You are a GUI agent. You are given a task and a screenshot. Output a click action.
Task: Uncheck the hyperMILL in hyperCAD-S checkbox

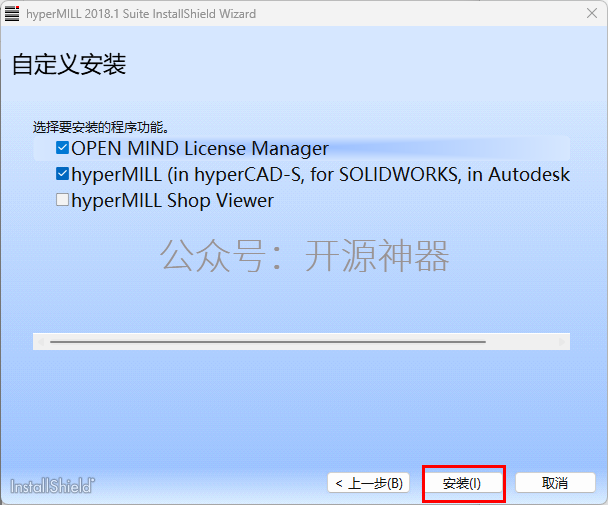[x=62, y=174]
